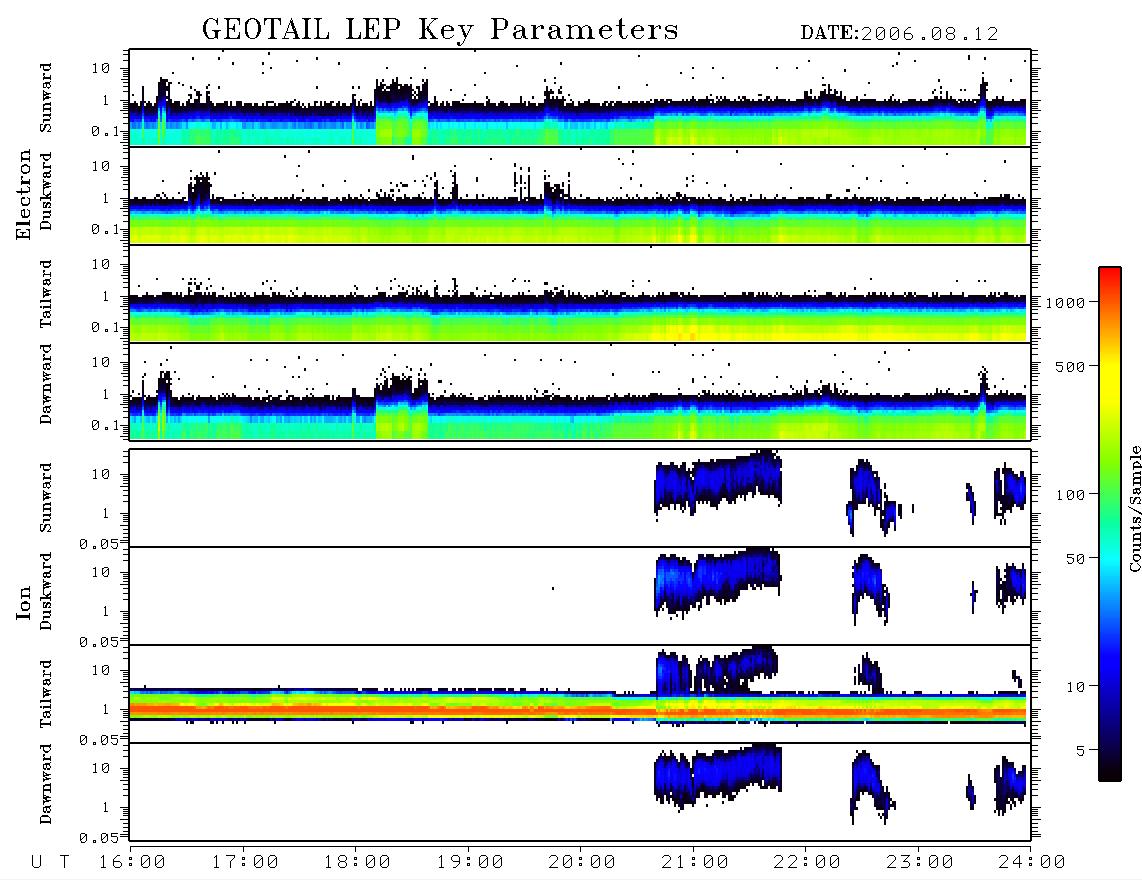The width and height of the screenshot is (1142, 880).
Task: Click the Ion Dawnward spectrogram panel
Action: click(580, 792)
